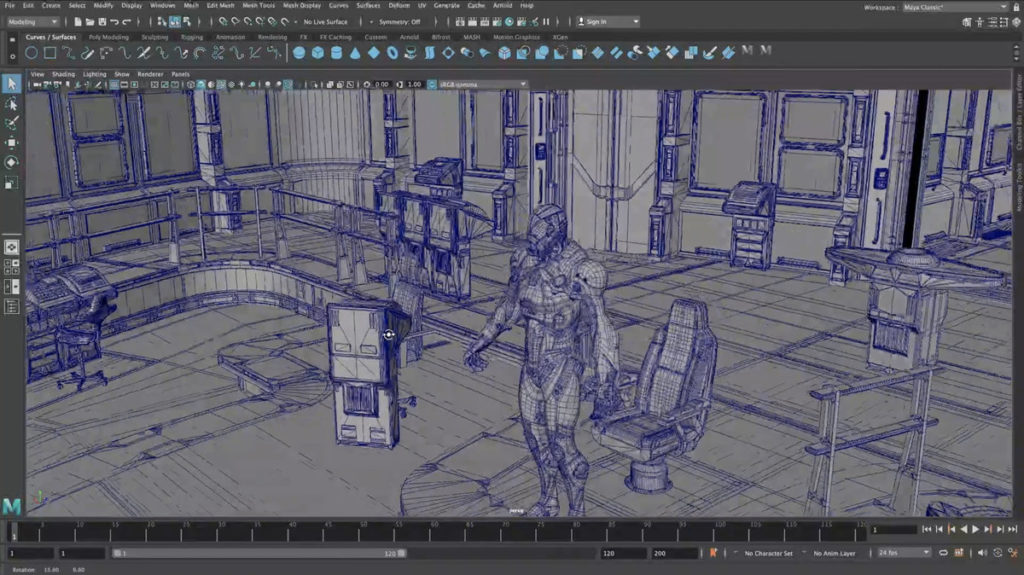Toggle Symmetry: Off setting
The height and width of the screenshot is (575, 1024).
[x=400, y=22]
